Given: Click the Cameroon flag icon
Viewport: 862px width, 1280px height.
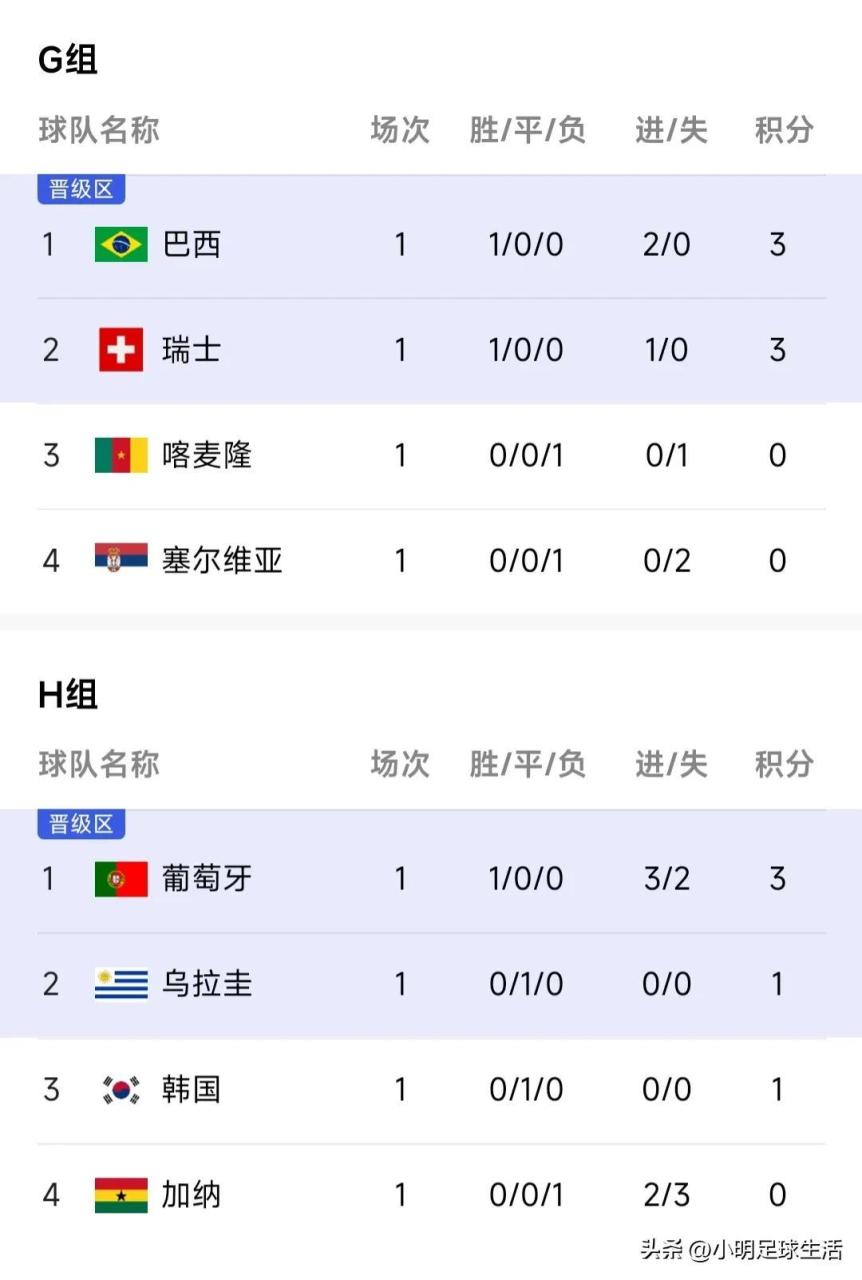Looking at the screenshot, I should pos(121,455).
